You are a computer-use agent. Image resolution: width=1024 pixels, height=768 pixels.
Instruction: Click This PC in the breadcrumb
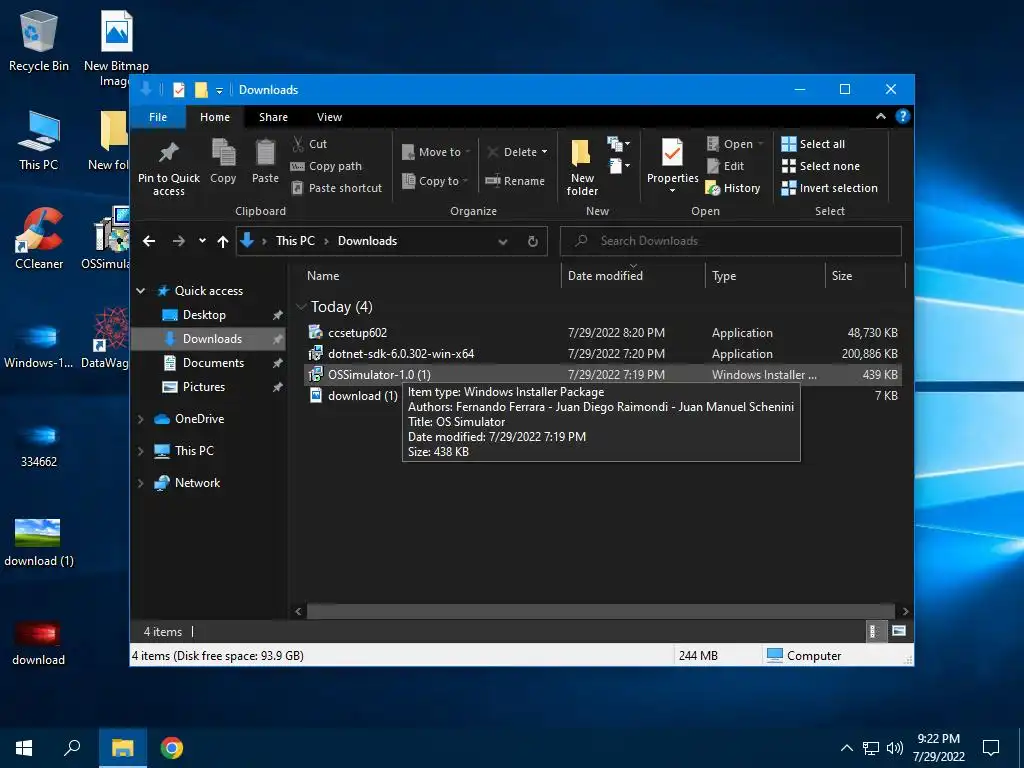pyautogui.click(x=295, y=241)
